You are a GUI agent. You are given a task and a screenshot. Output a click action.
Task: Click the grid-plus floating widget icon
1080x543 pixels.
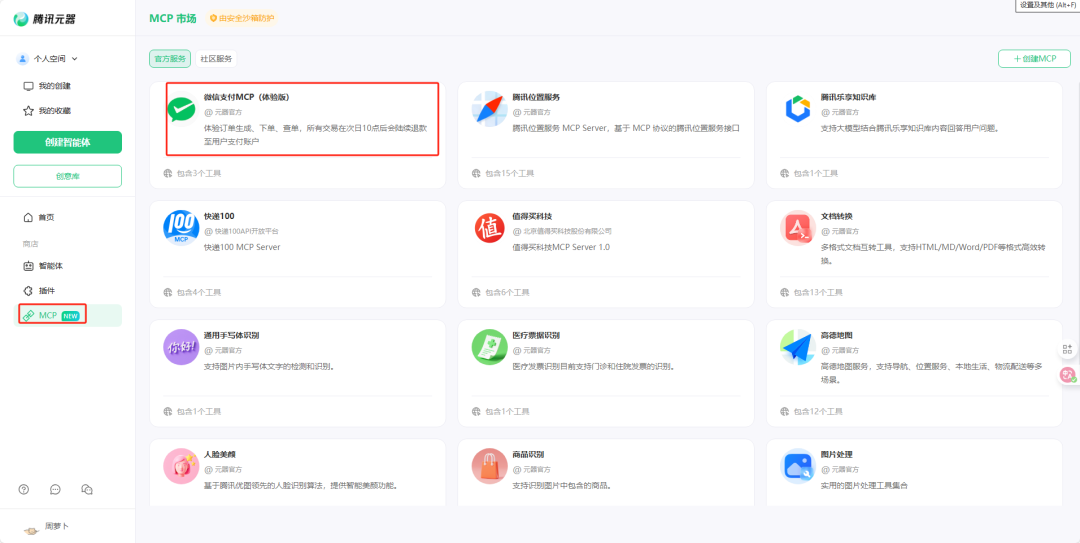tap(1067, 349)
